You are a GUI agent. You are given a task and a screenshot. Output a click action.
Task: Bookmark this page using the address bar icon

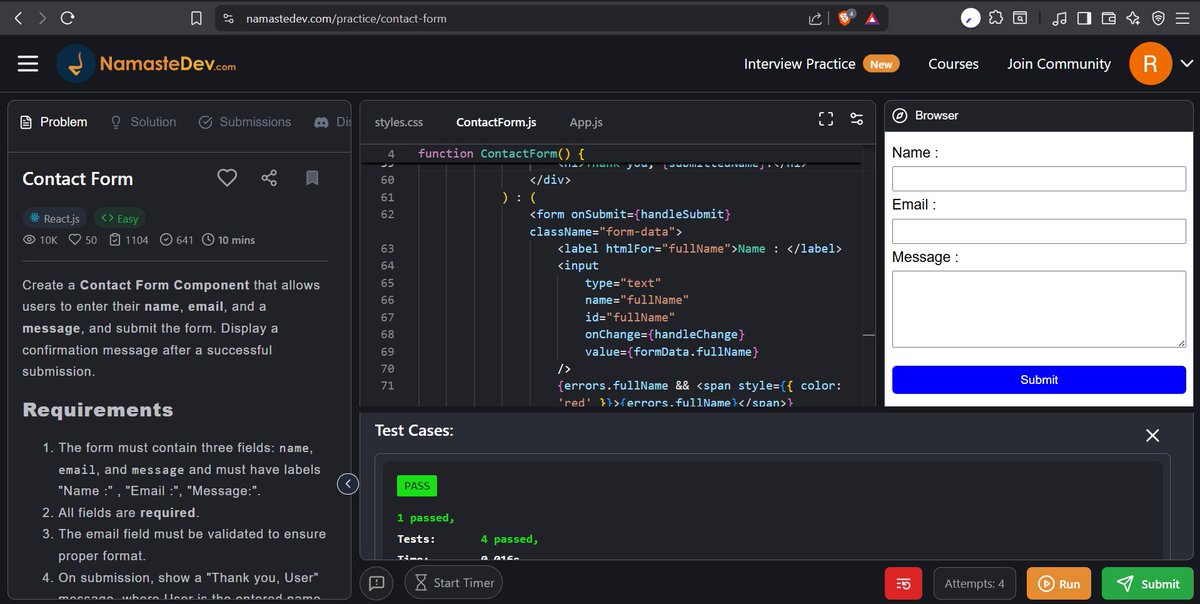pos(197,18)
